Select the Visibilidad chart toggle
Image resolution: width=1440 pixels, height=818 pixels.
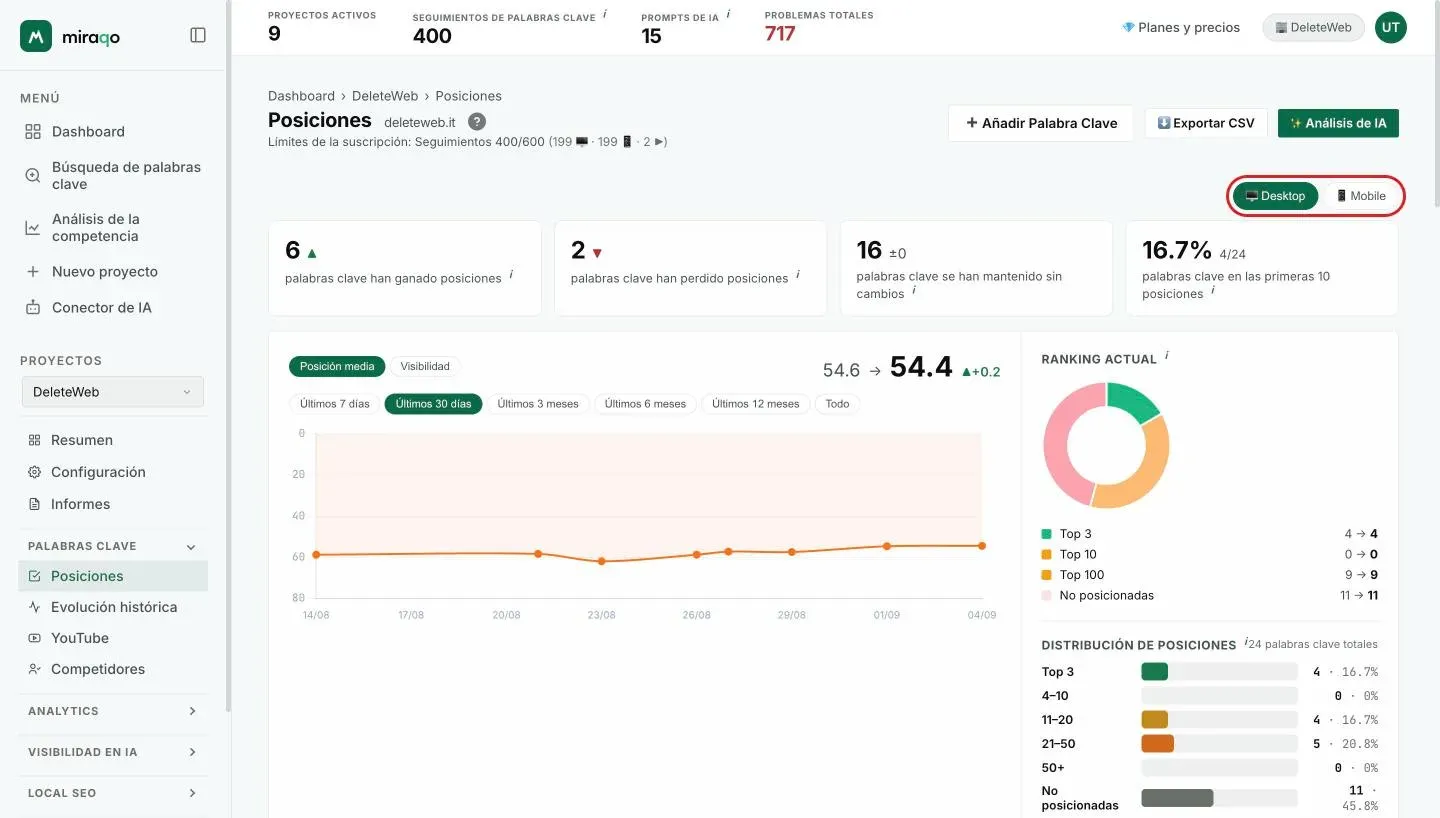[425, 366]
